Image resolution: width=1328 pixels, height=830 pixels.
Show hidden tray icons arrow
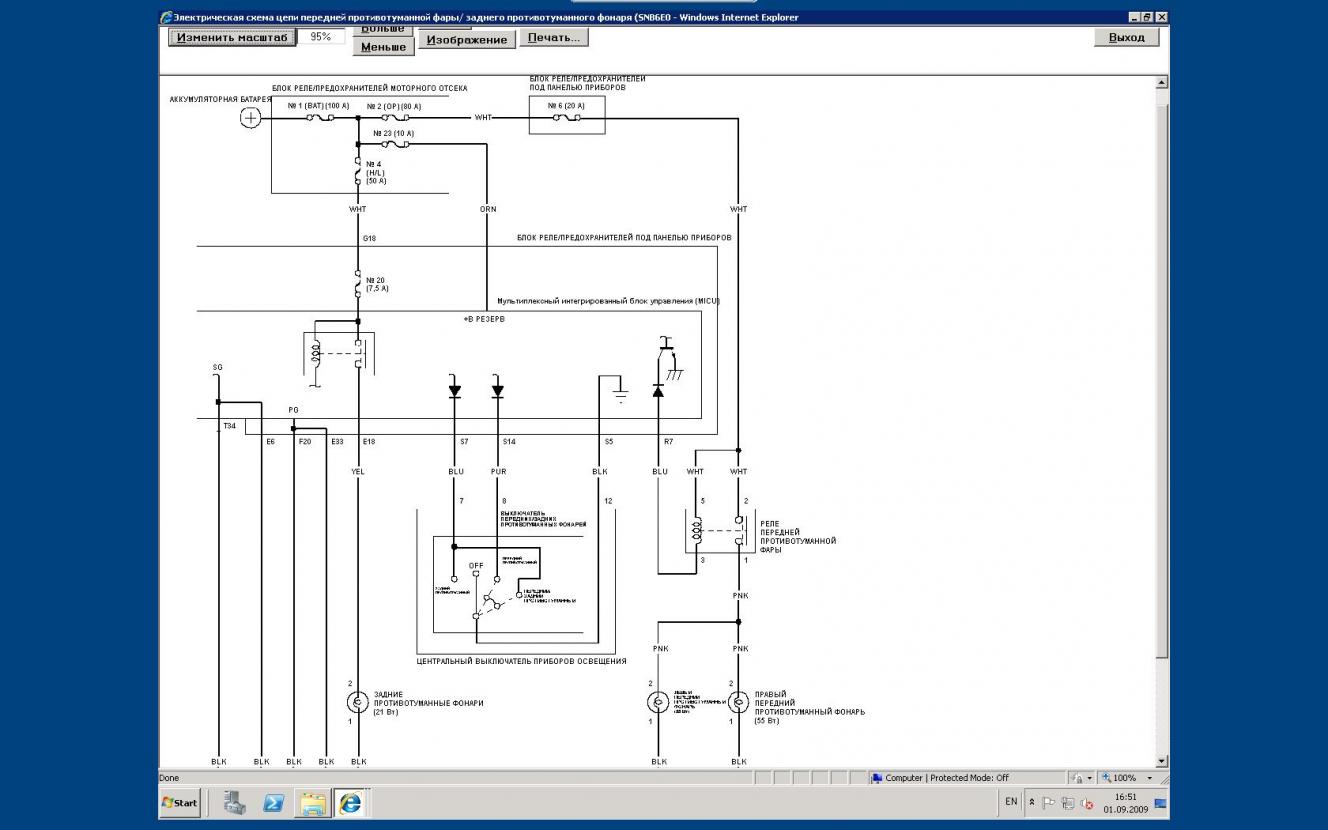1032,802
